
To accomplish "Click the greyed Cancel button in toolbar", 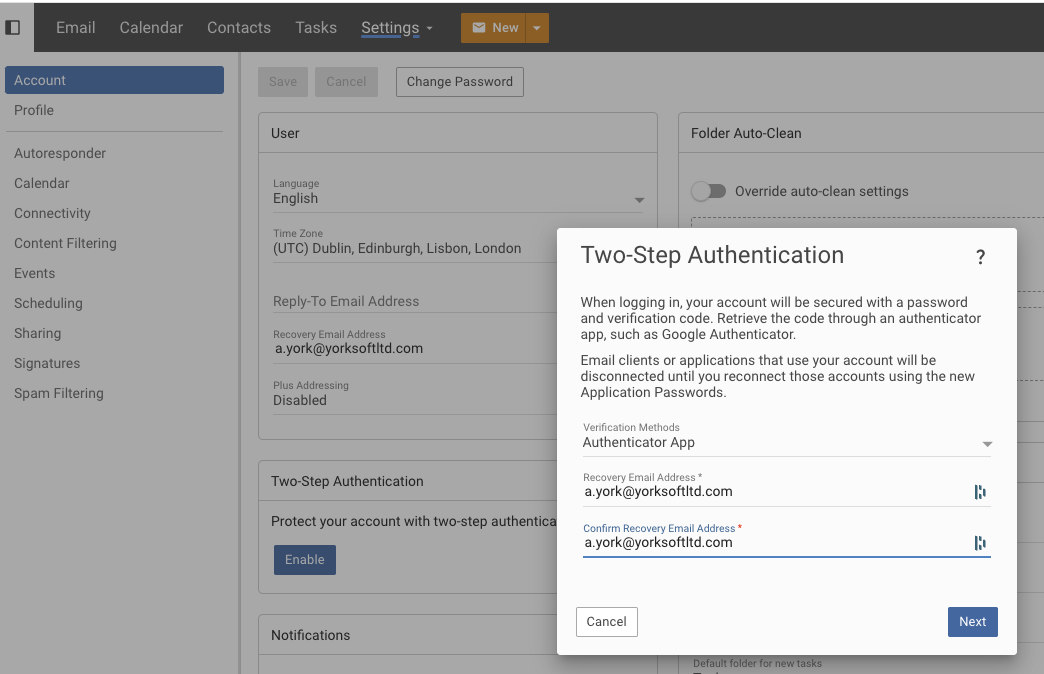I will pos(346,82).
